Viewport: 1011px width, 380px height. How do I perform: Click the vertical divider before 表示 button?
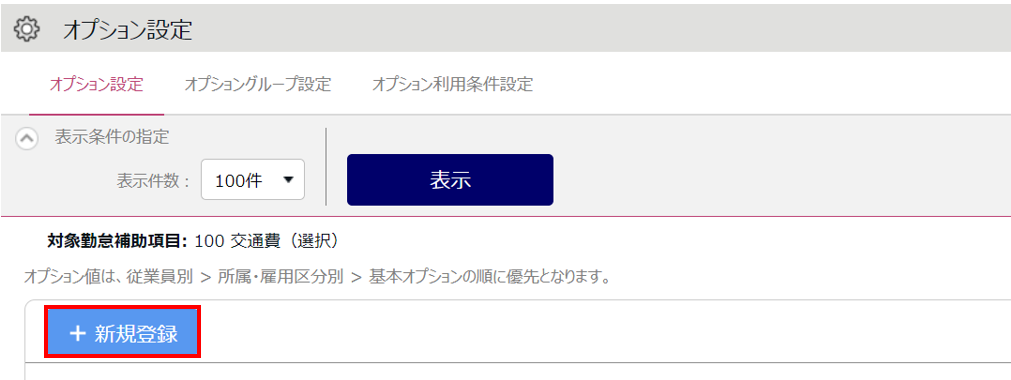[x=326, y=166]
